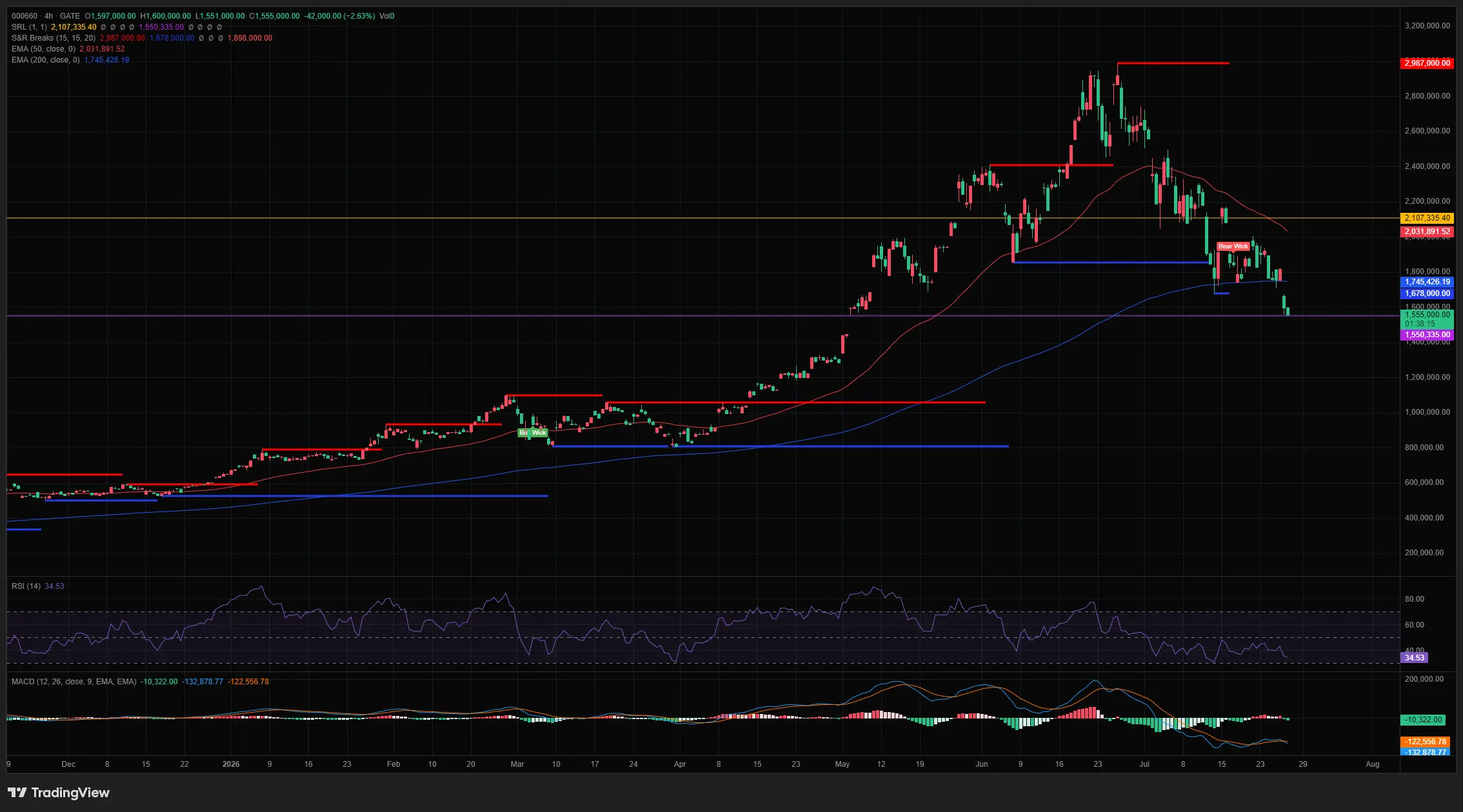Select the RSI (14) pane legend
Screen dimensions: 1463x812
click(26, 586)
